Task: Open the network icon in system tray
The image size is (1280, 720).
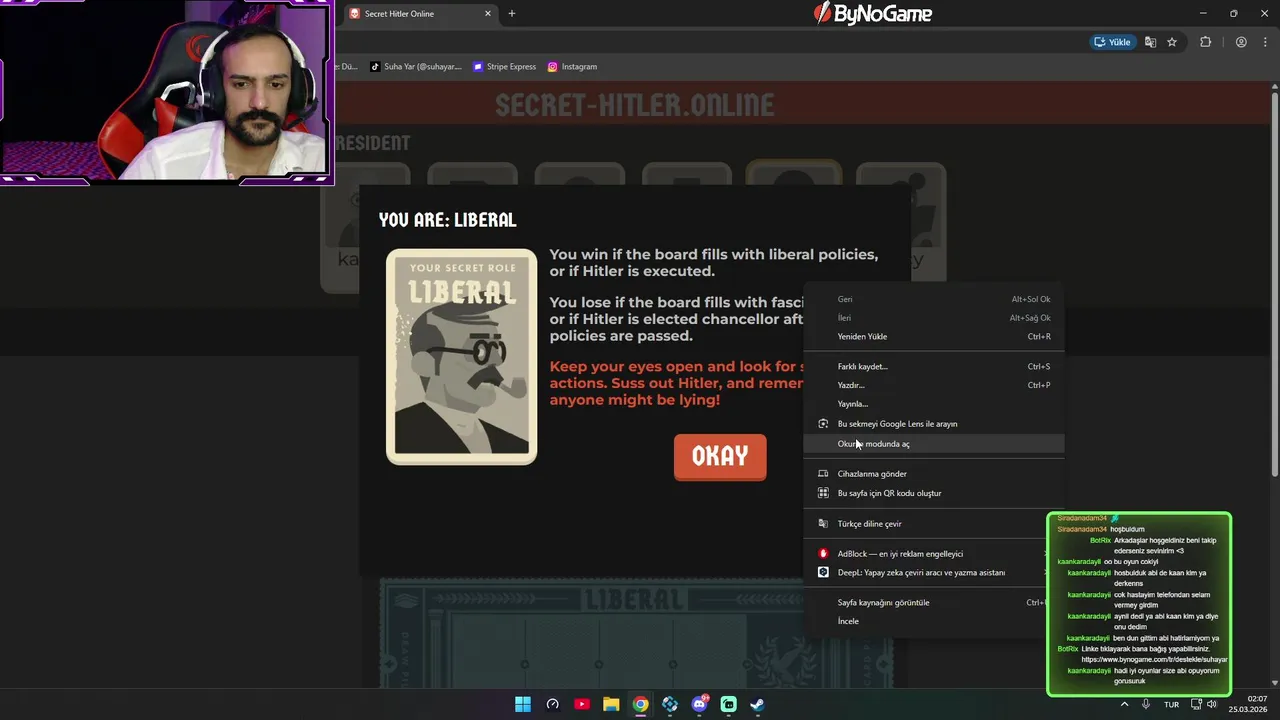Action: point(1196,704)
